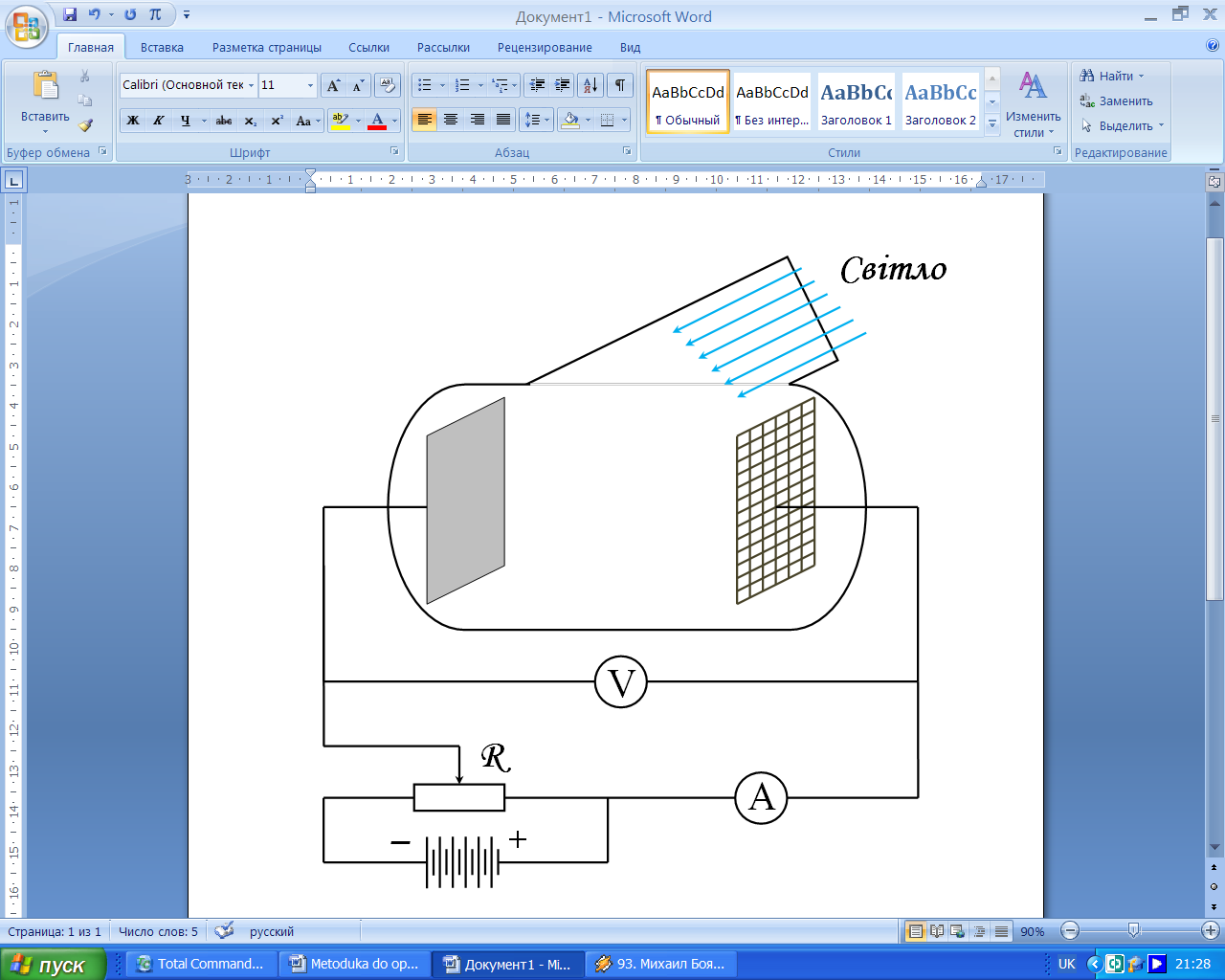
Task: Toggle bold formatting Ж
Action: (133, 121)
